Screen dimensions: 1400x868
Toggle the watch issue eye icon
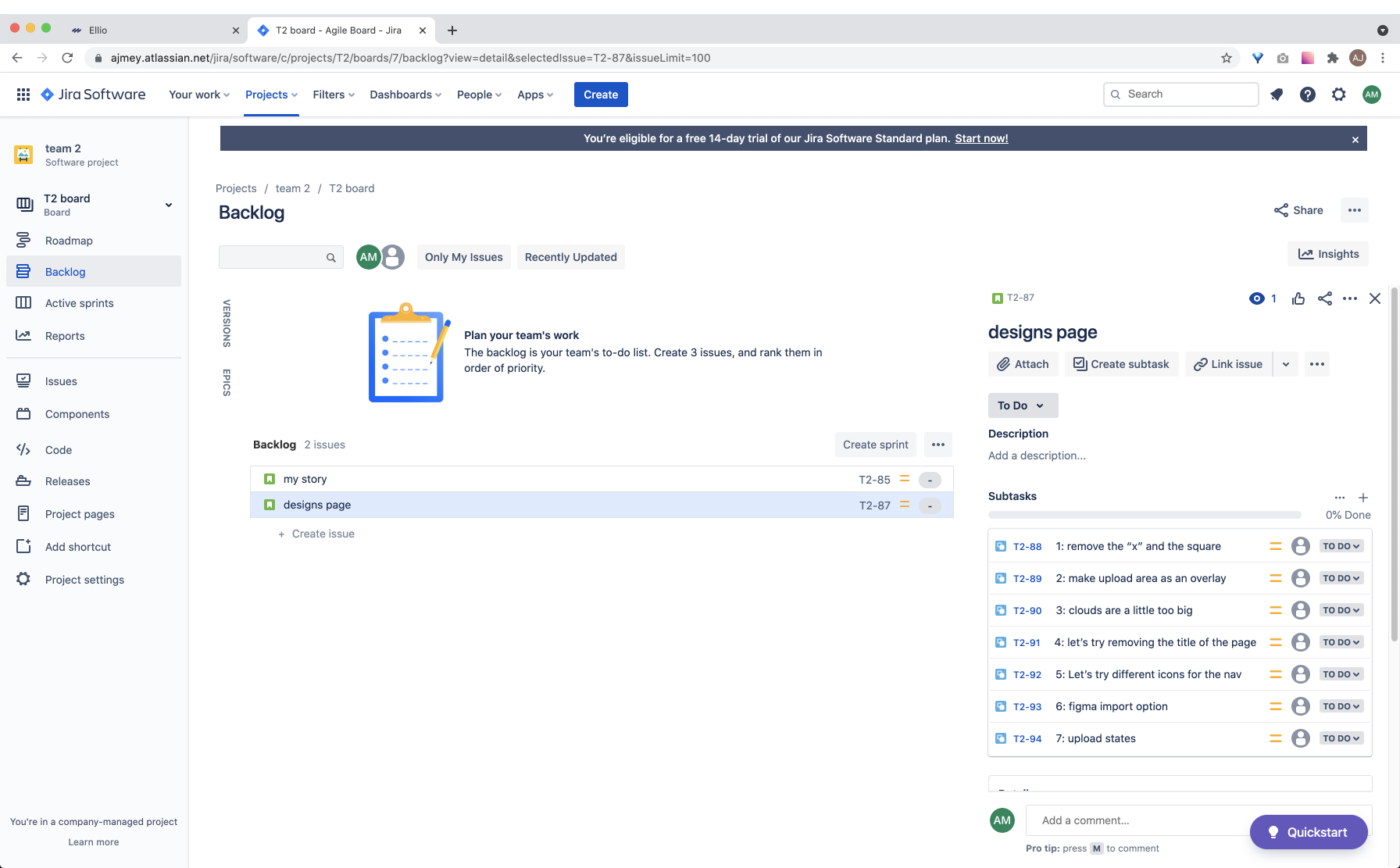coord(1256,298)
